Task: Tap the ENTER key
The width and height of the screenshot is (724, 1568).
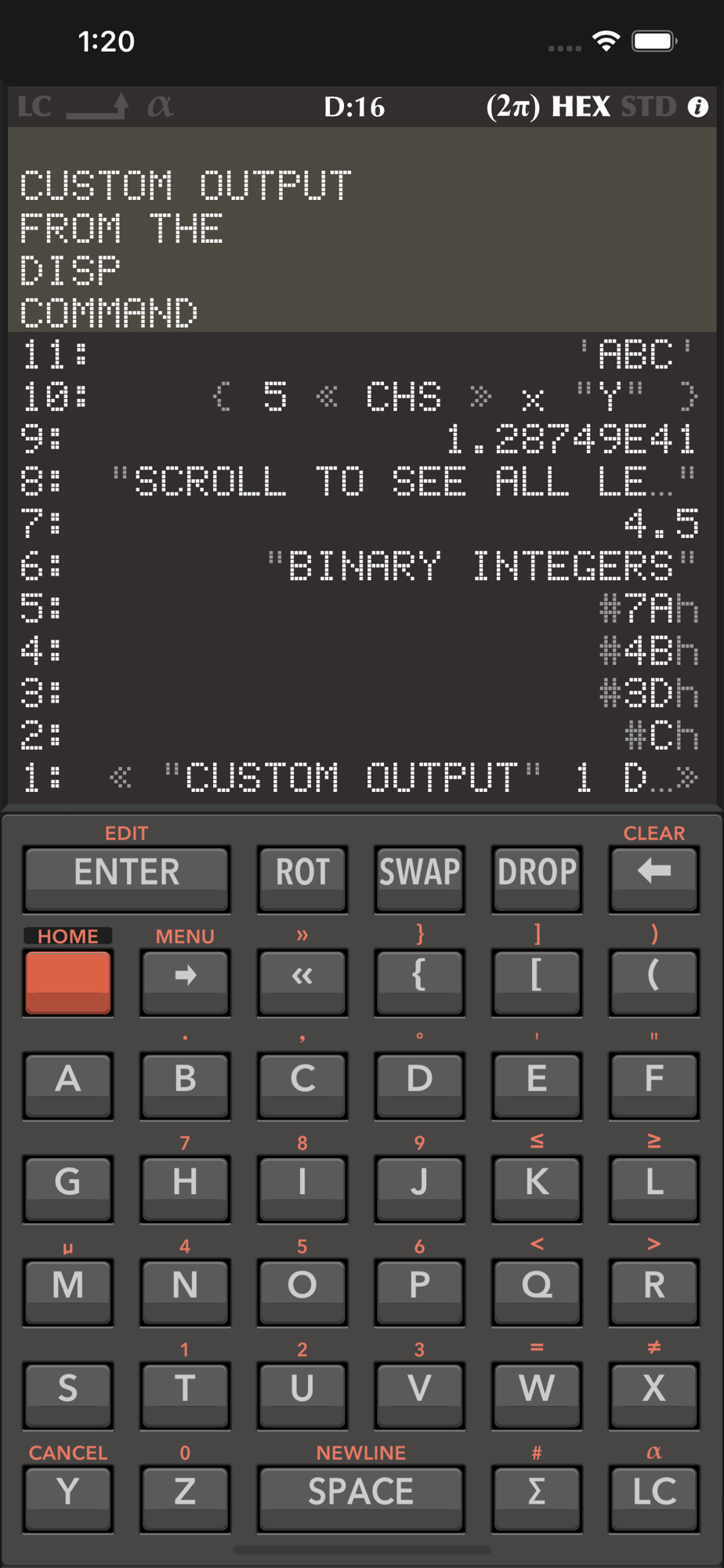Action: coord(127,878)
